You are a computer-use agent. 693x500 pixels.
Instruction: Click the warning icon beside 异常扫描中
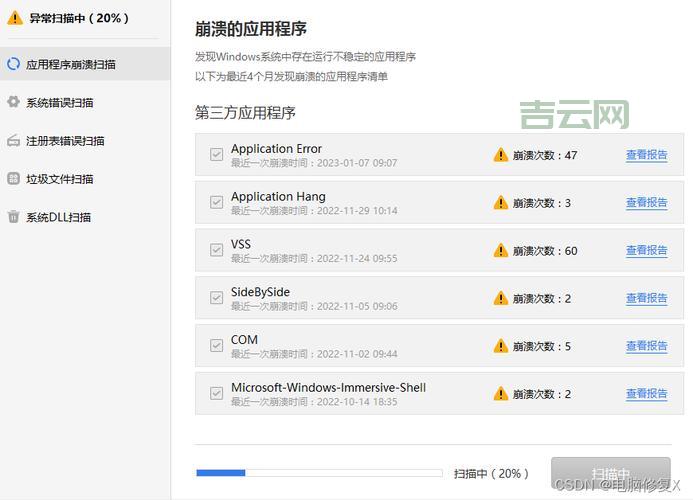(15, 18)
